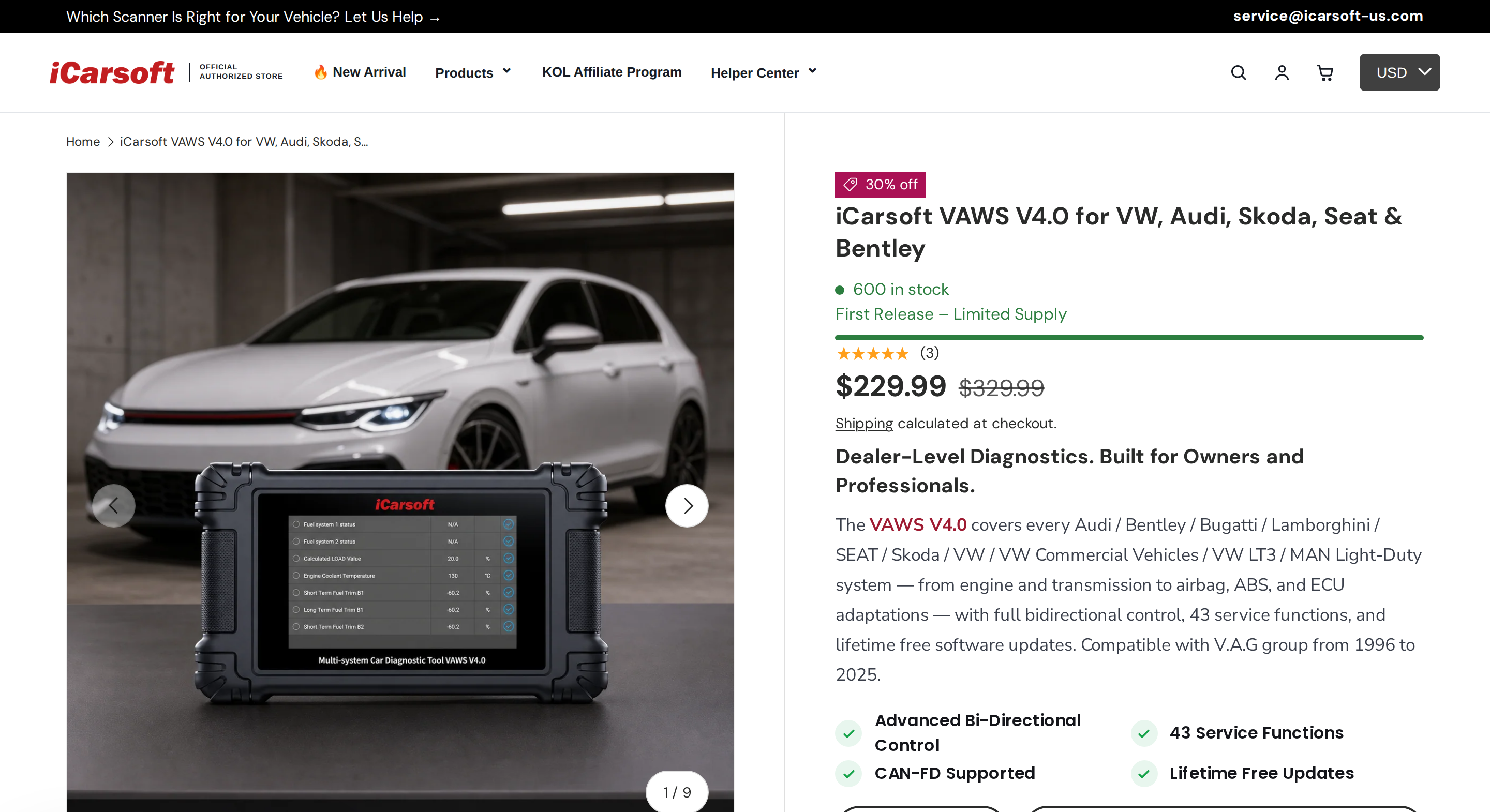The image size is (1490, 812).
Task: Click the 600 in stock text
Action: coord(901,289)
